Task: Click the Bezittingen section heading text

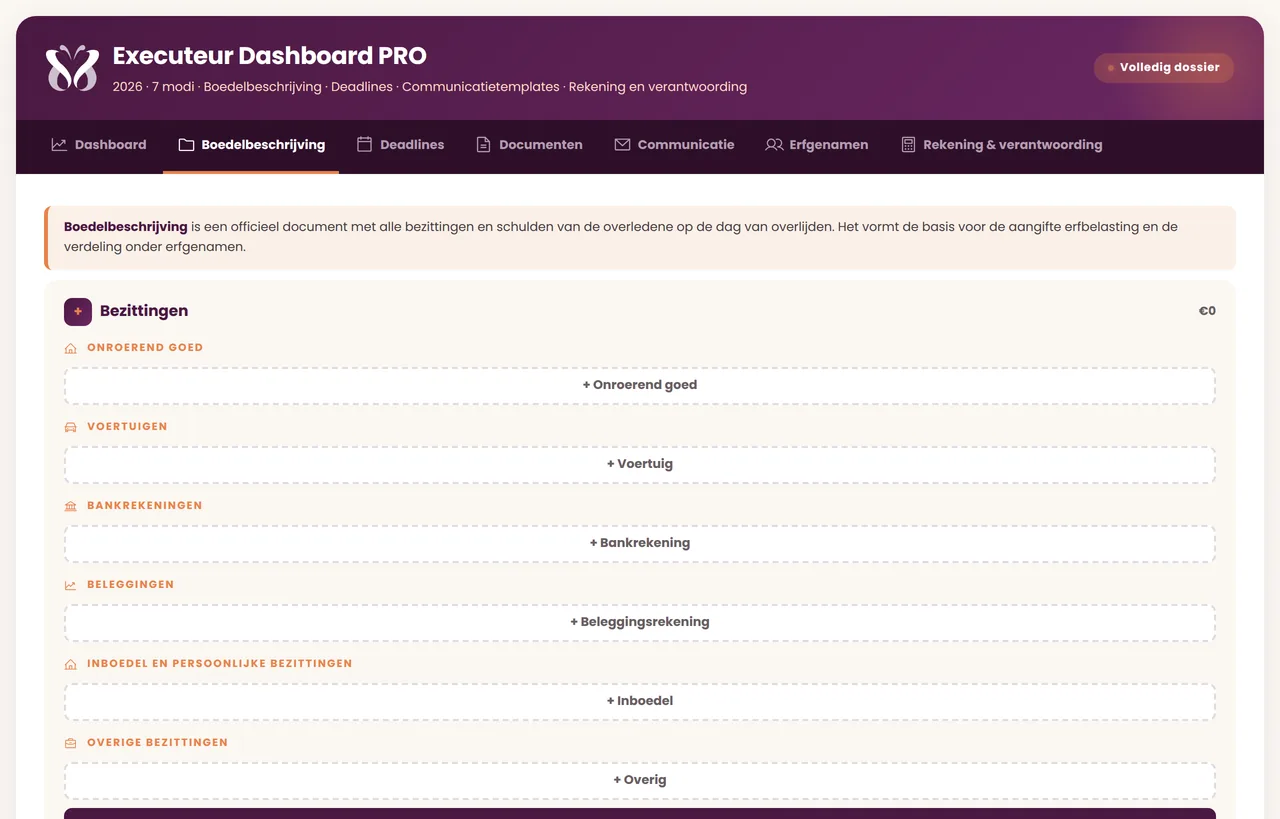Action: coord(144,311)
